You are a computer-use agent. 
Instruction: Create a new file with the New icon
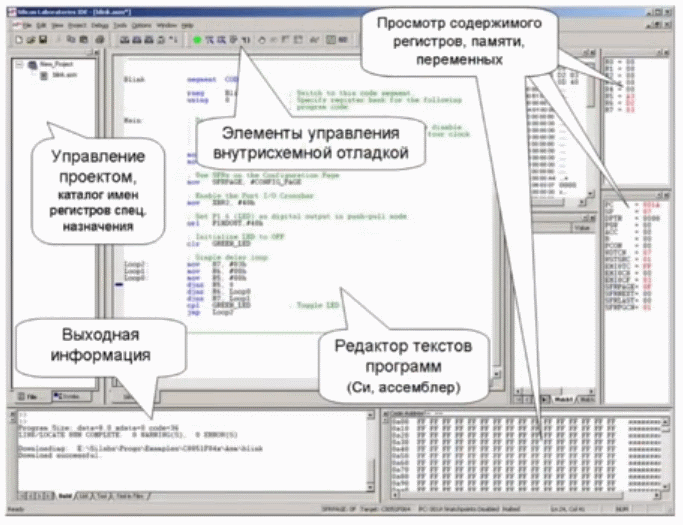click(x=19, y=40)
